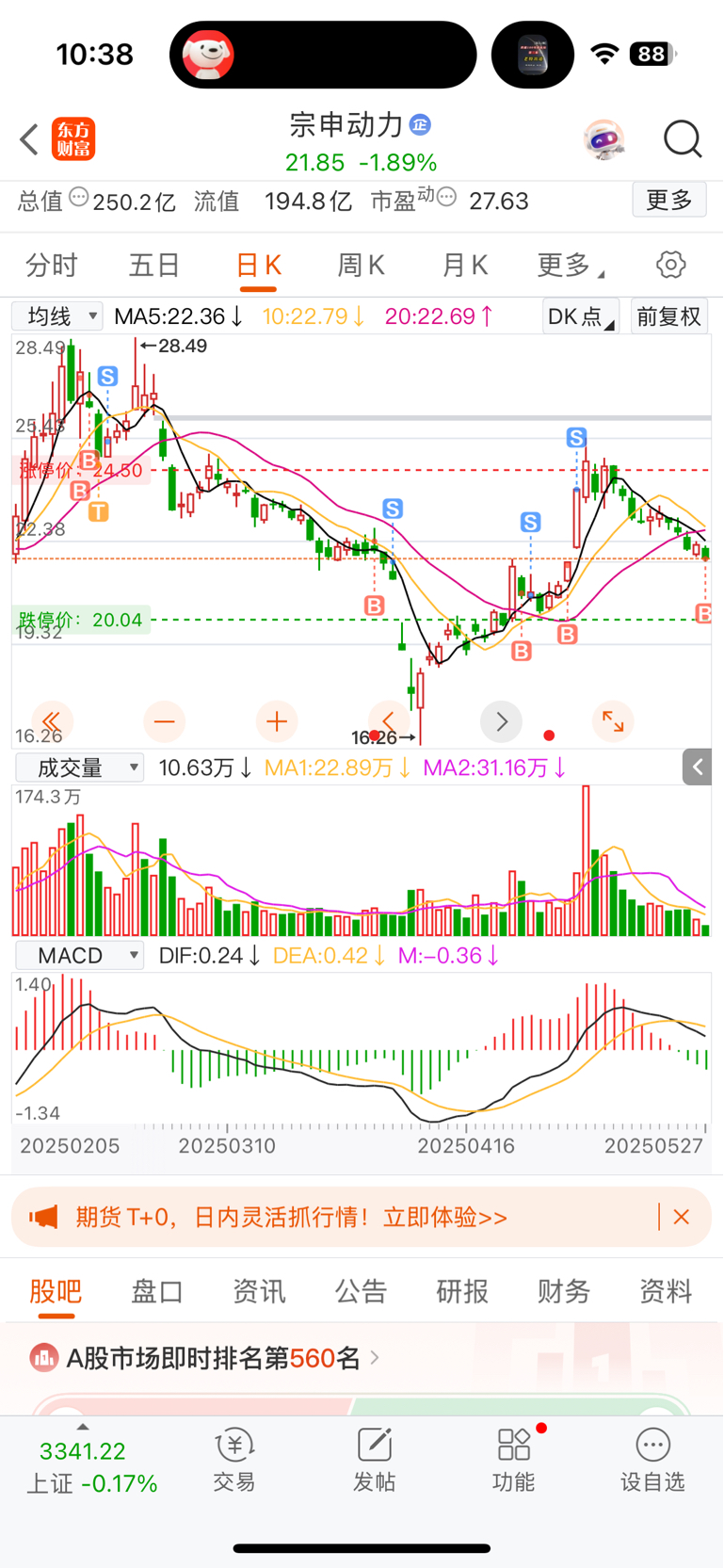Zoom out chart with minus icon
This screenshot has height=1568, width=724.
[x=164, y=722]
